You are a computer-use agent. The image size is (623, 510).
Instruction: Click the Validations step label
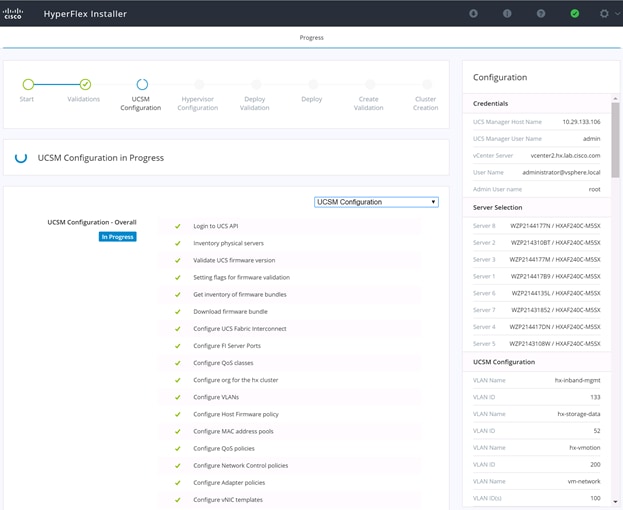coord(83,99)
